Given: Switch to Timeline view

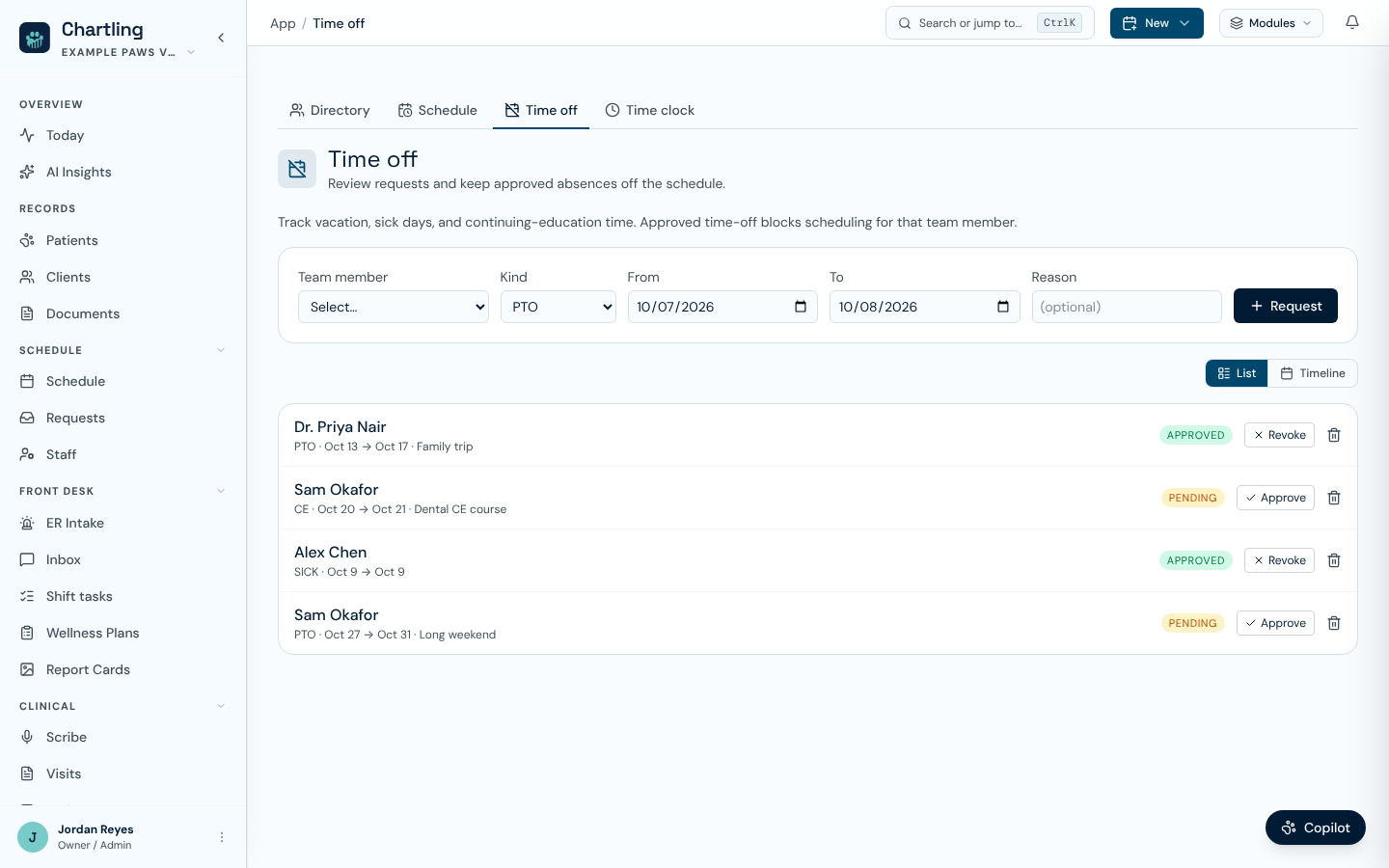Looking at the screenshot, I should coord(1313,373).
